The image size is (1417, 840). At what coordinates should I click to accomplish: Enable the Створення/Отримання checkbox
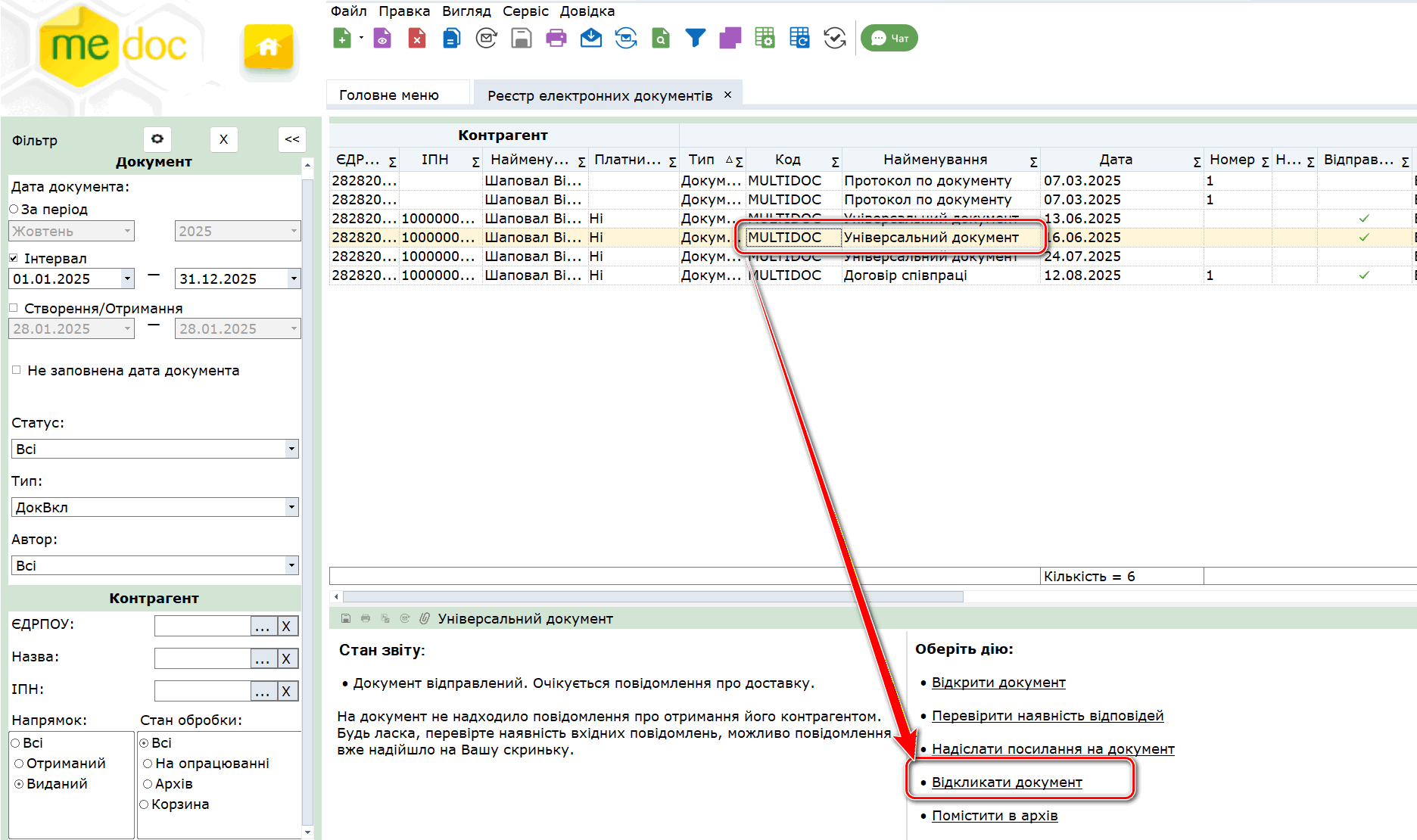[14, 308]
